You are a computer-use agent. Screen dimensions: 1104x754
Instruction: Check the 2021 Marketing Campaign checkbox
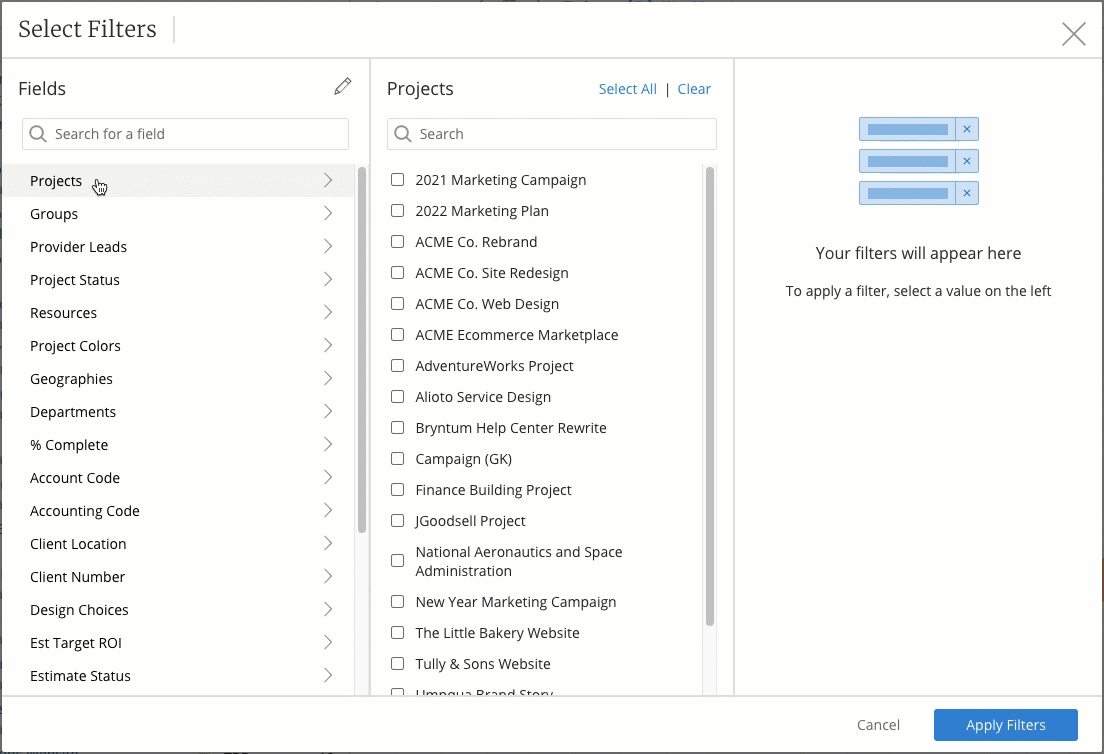coord(397,179)
